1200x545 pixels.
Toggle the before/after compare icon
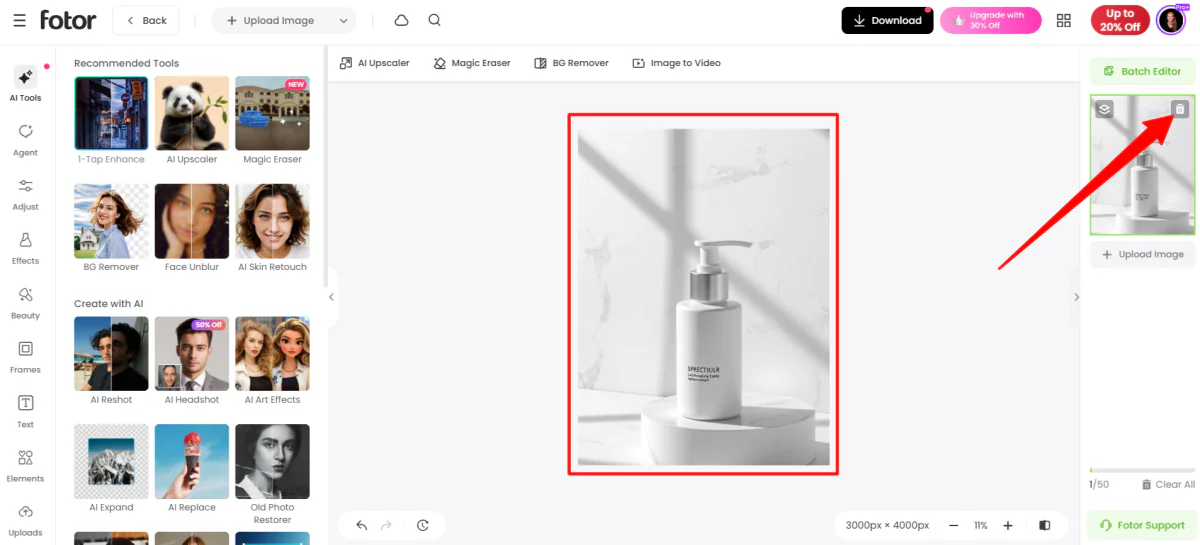(1045, 525)
